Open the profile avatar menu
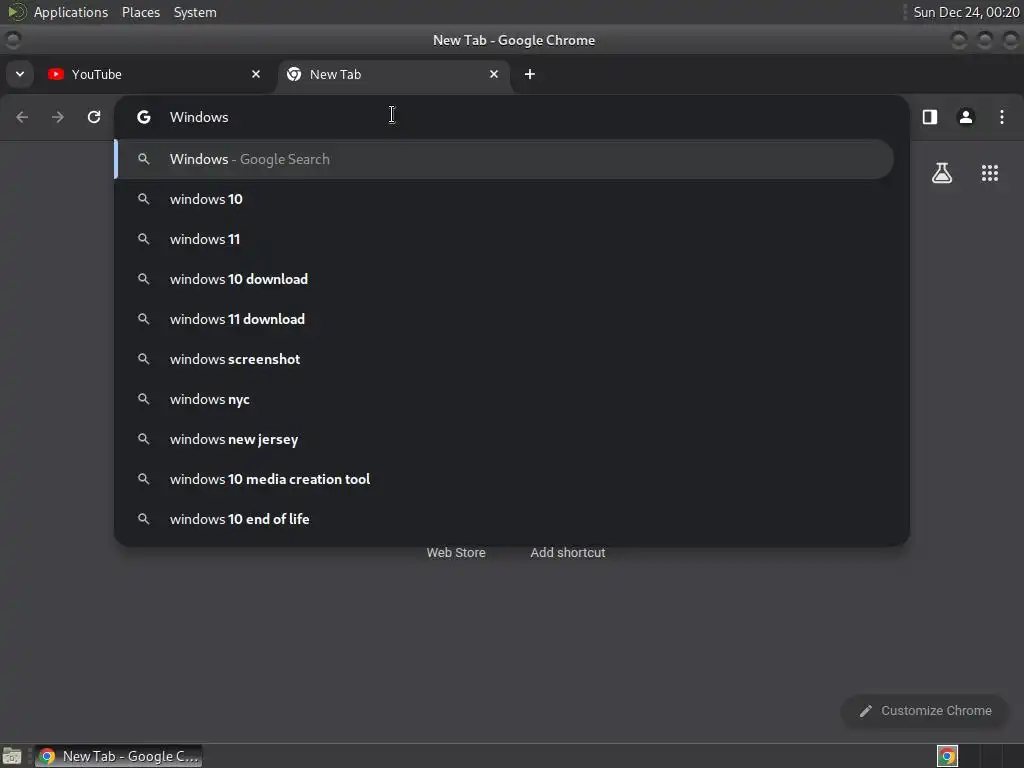 point(966,117)
